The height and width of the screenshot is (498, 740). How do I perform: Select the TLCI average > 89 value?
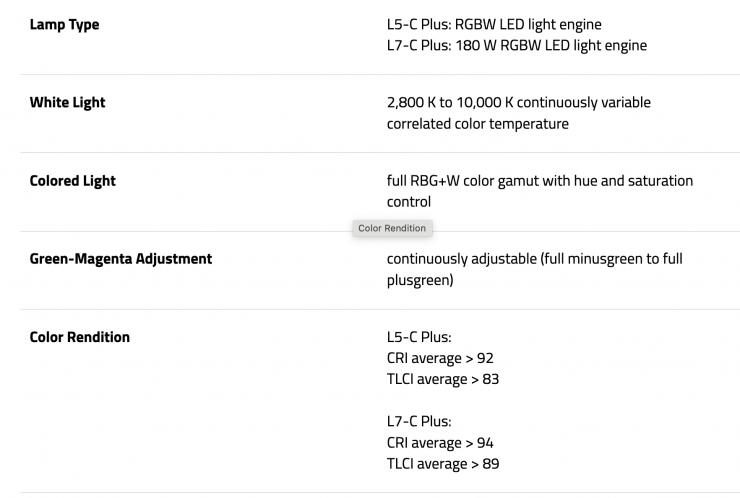coord(442,463)
